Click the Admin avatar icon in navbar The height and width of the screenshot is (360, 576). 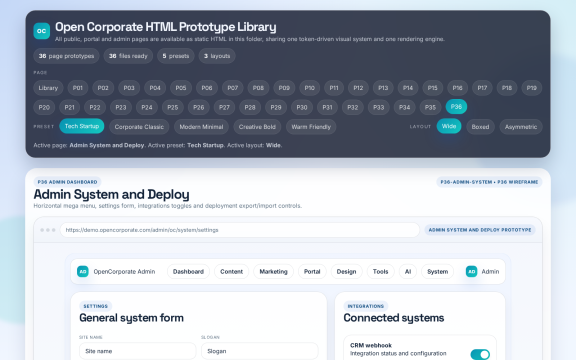click(471, 271)
